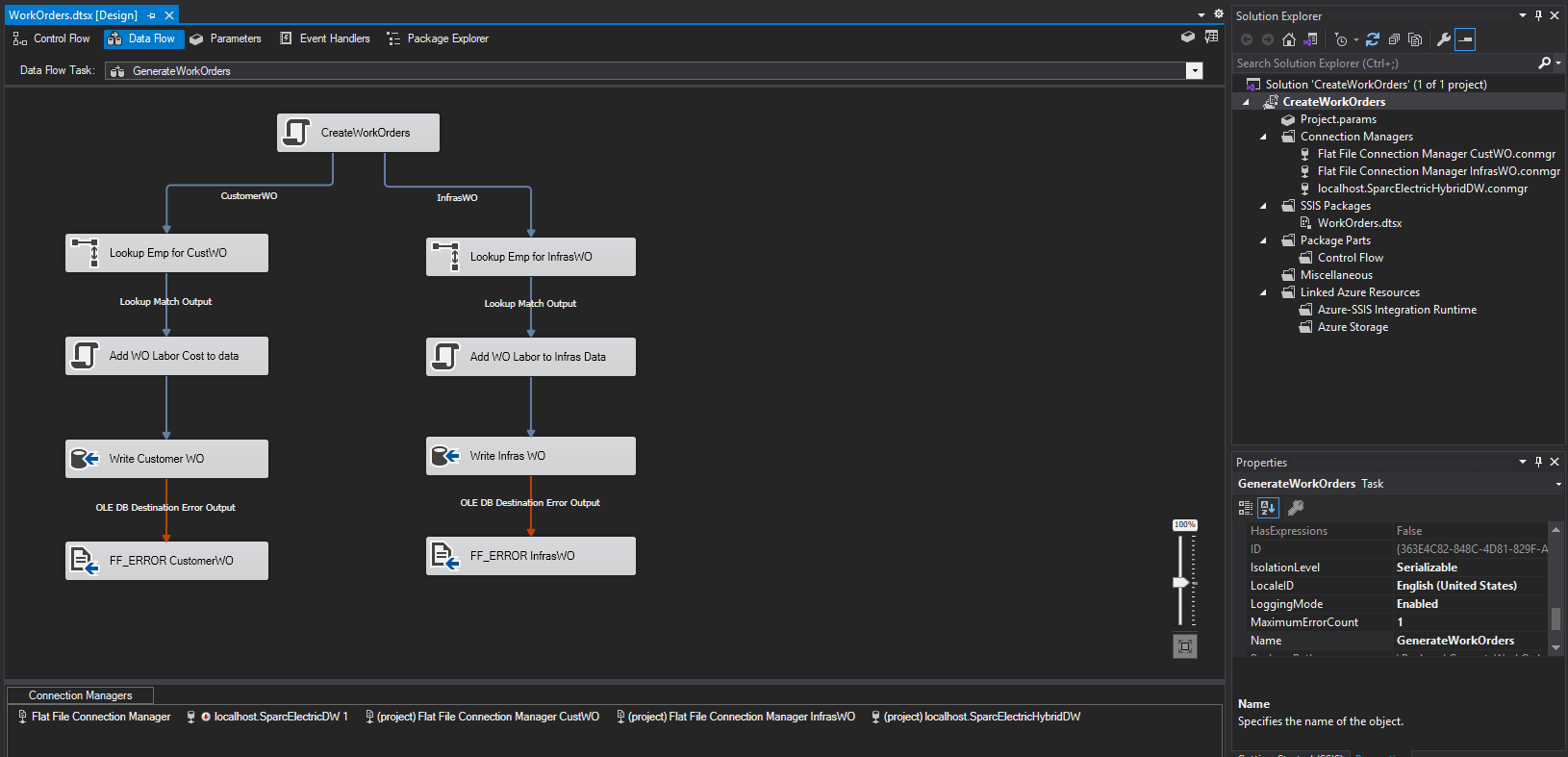Select the Lookup Emp for CustWO component
This screenshot has width=1568, height=757.
coord(166,253)
